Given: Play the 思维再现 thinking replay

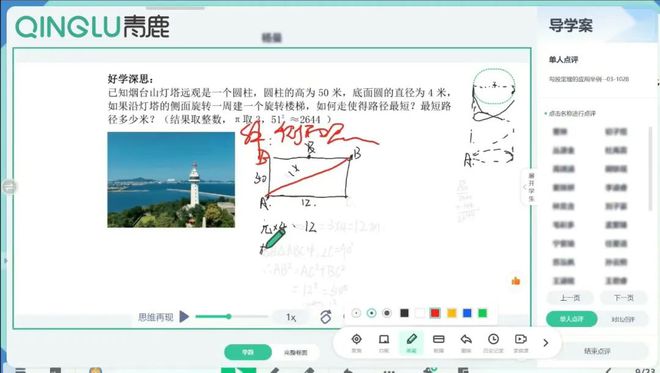Looking at the screenshot, I should pos(184,317).
